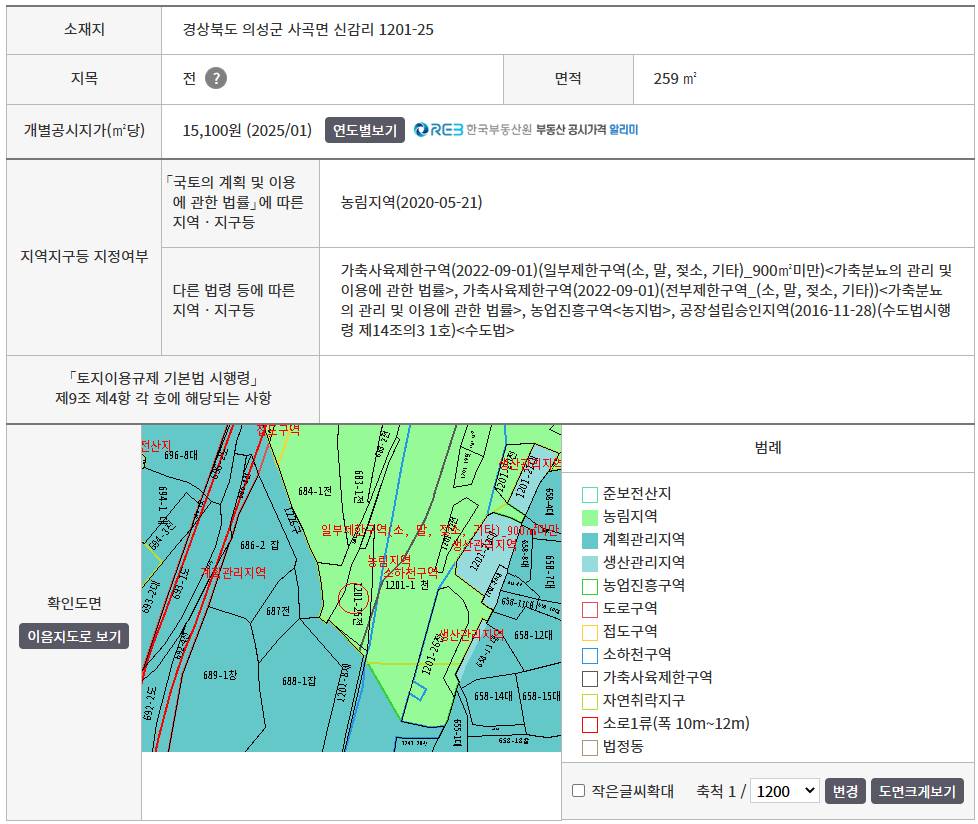Viewport: 978px width, 824px height.
Task: Click the 658-14대 parcel on the map
Action: click(493, 696)
